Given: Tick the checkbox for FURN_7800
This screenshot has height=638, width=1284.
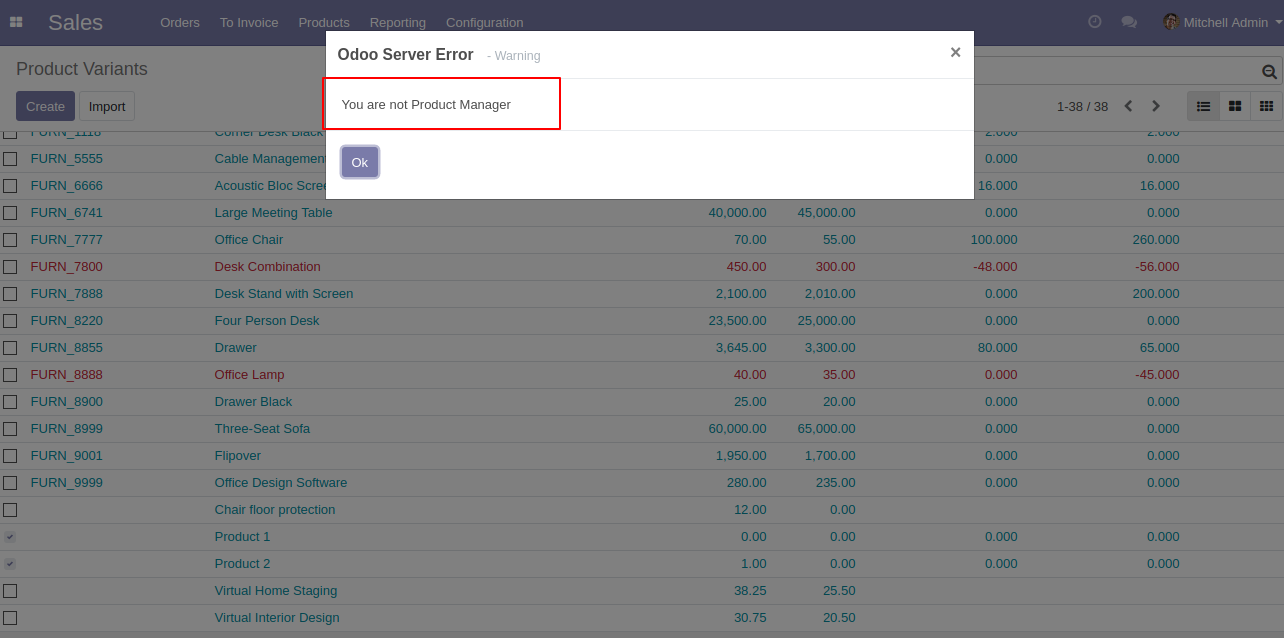Looking at the screenshot, I should 10,267.
